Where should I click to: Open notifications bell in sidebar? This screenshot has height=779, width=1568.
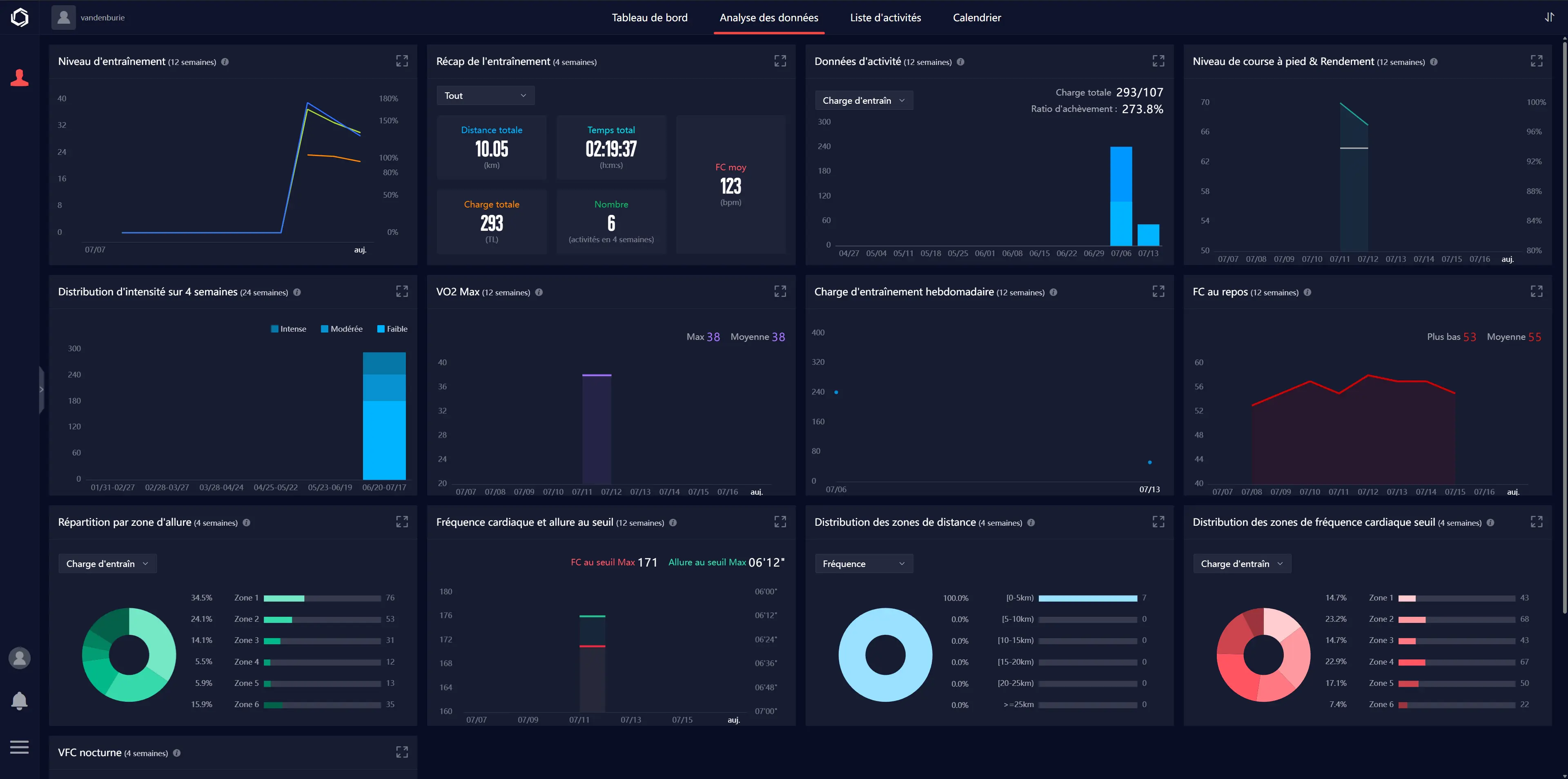[x=20, y=701]
